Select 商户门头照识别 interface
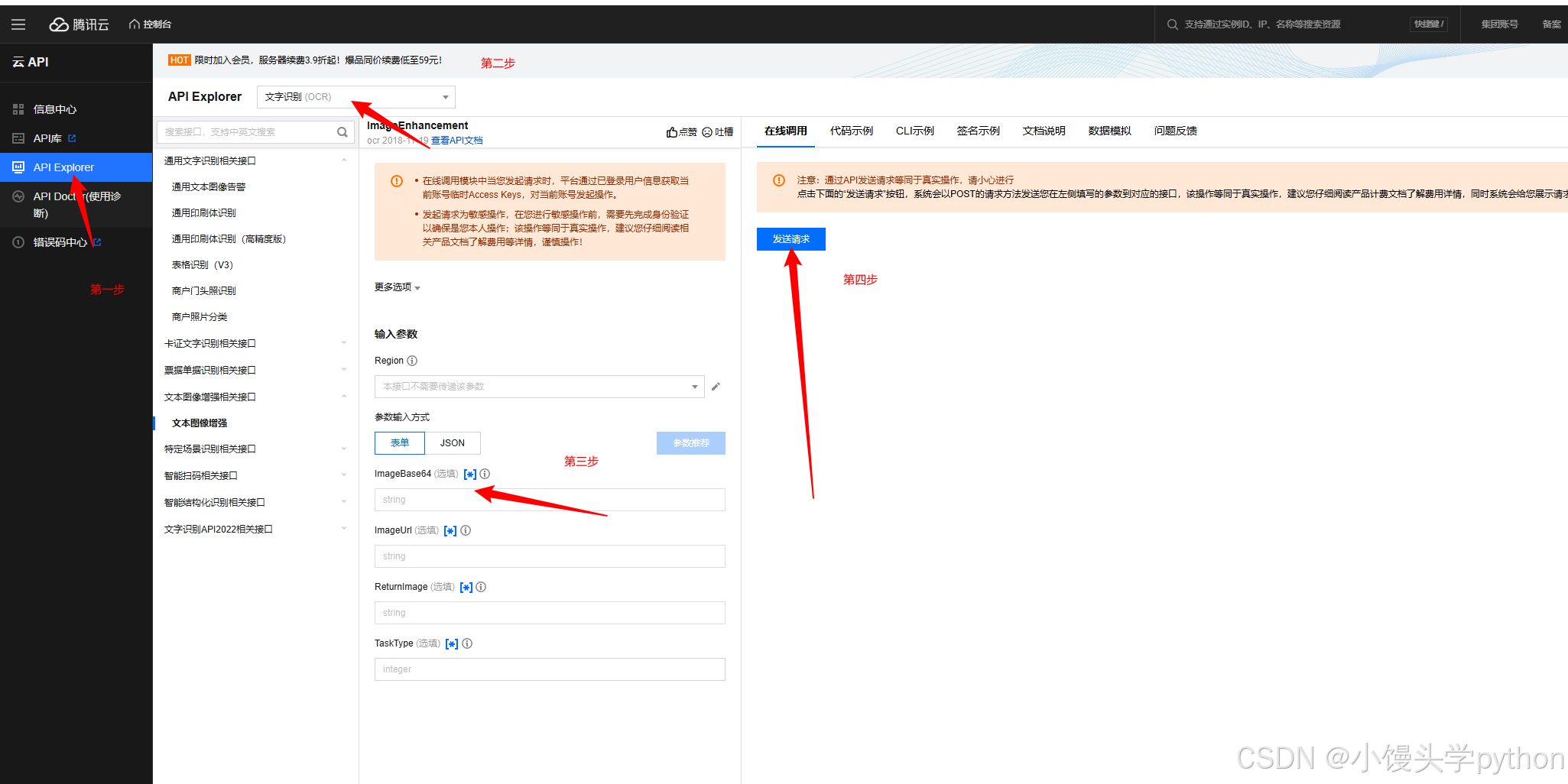Image resolution: width=1568 pixels, height=784 pixels. tap(203, 290)
